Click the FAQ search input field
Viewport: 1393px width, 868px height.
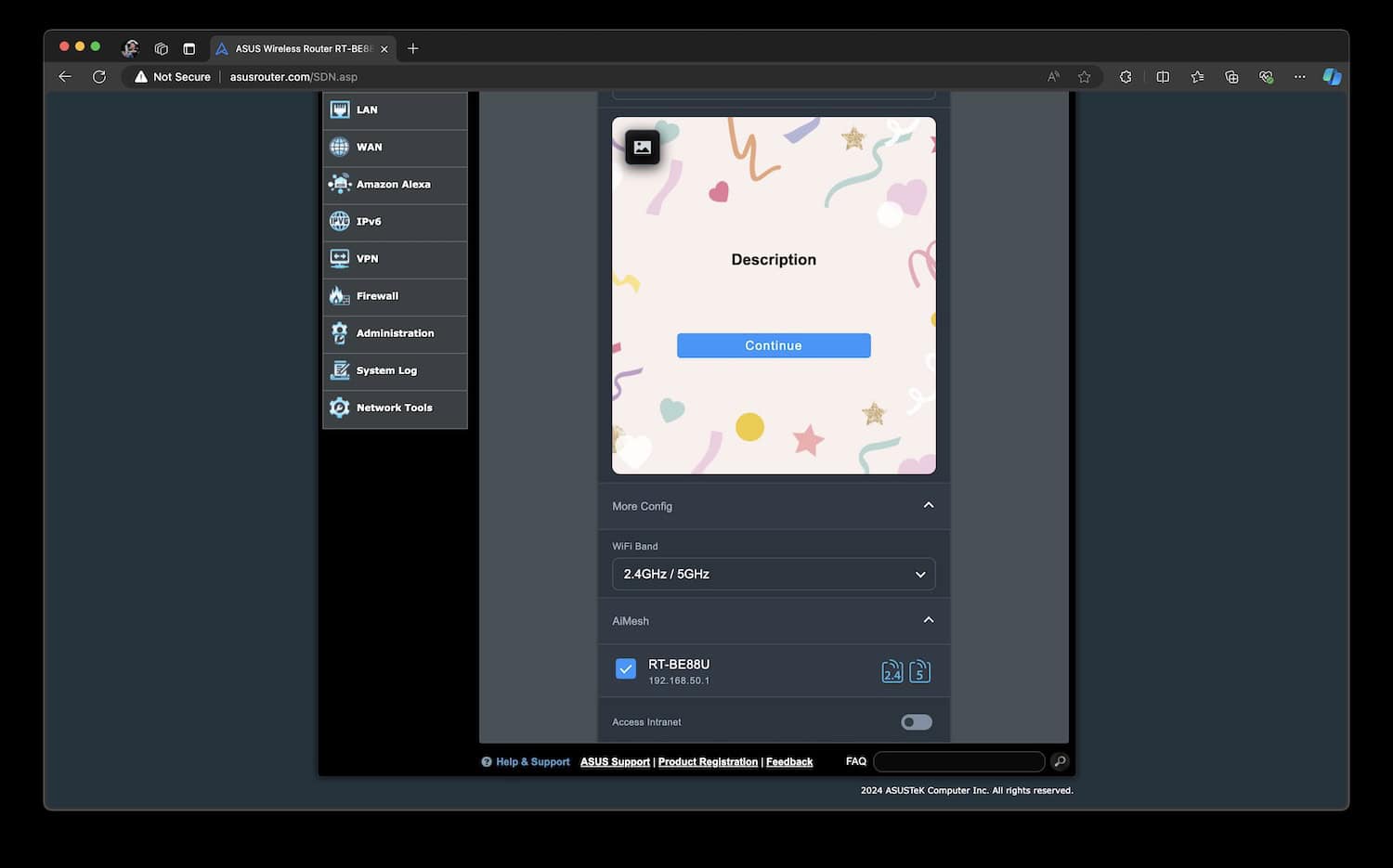[959, 761]
